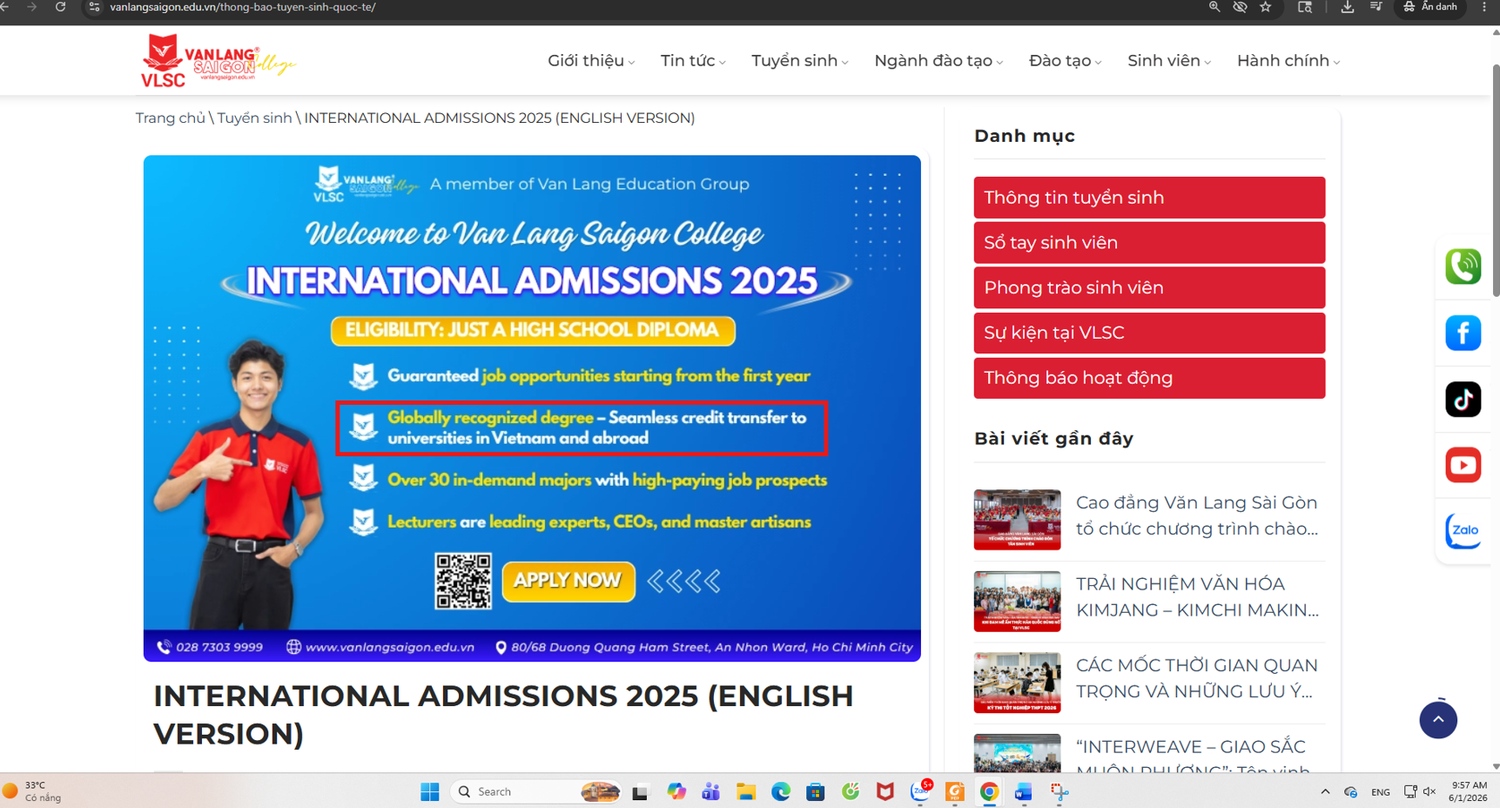Show hidden system tray icons

[1325, 792]
